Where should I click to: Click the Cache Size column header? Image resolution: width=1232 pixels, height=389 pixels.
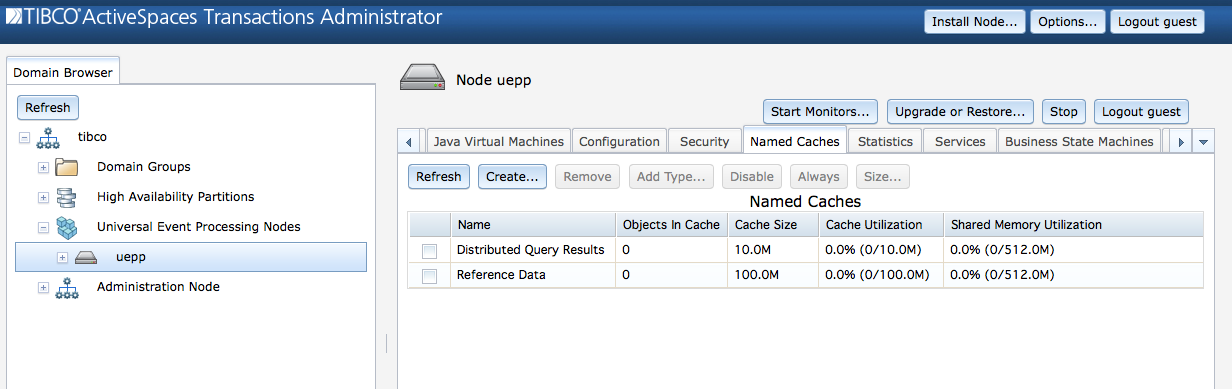[x=773, y=225]
